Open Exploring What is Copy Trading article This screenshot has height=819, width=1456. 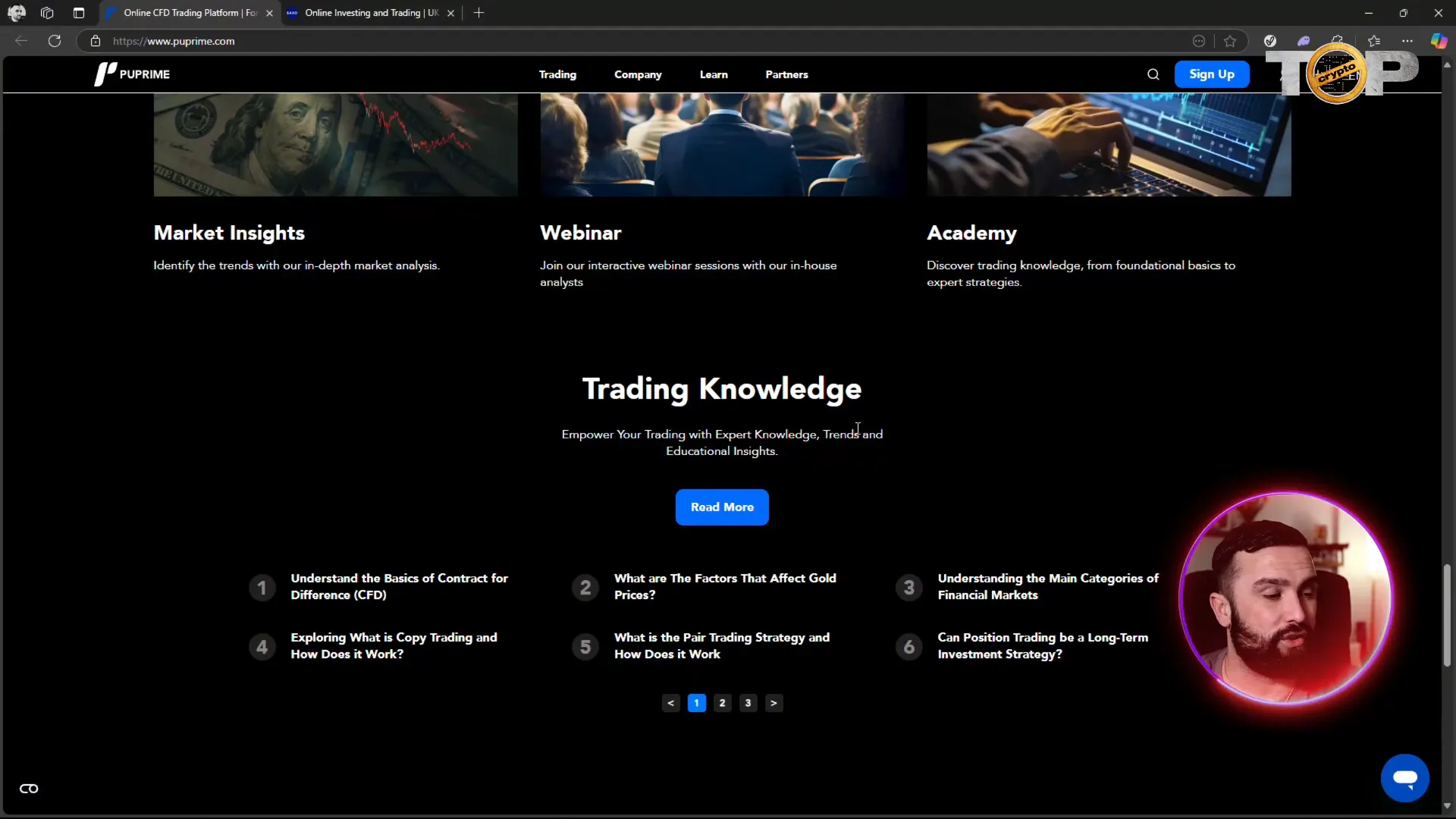coord(394,645)
